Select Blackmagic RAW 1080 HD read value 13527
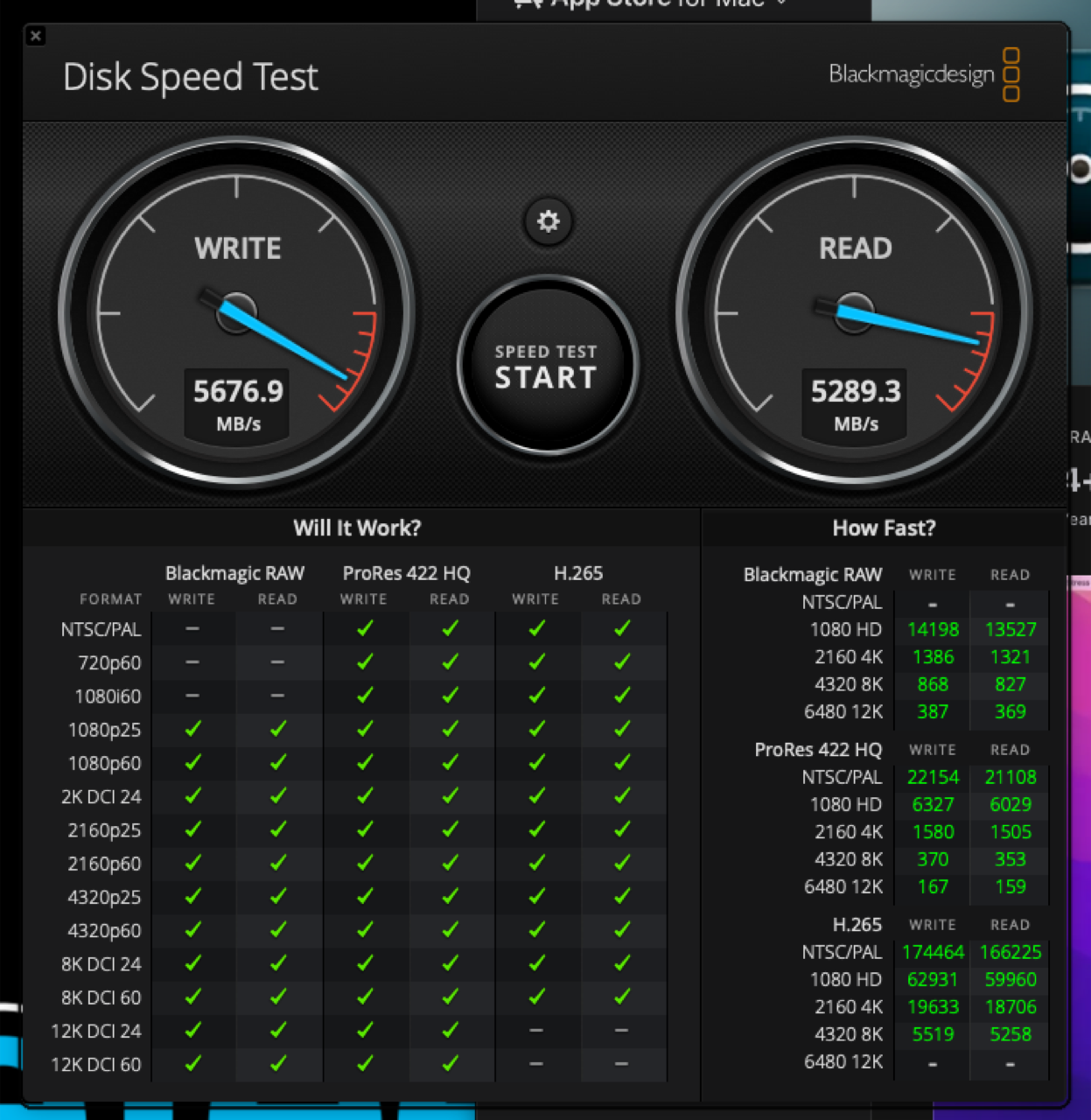Viewport: 1091px width, 1120px height. tap(1011, 629)
